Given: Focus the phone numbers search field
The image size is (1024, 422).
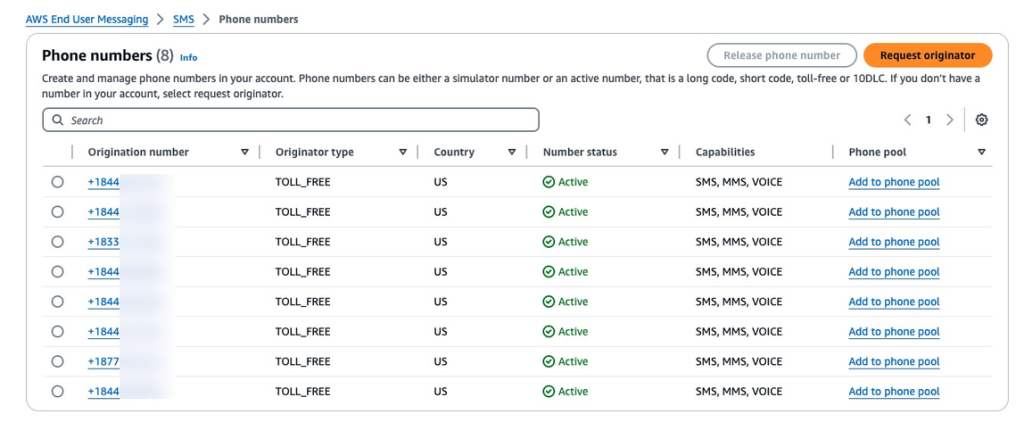Looking at the screenshot, I should pyautogui.click(x=291, y=120).
